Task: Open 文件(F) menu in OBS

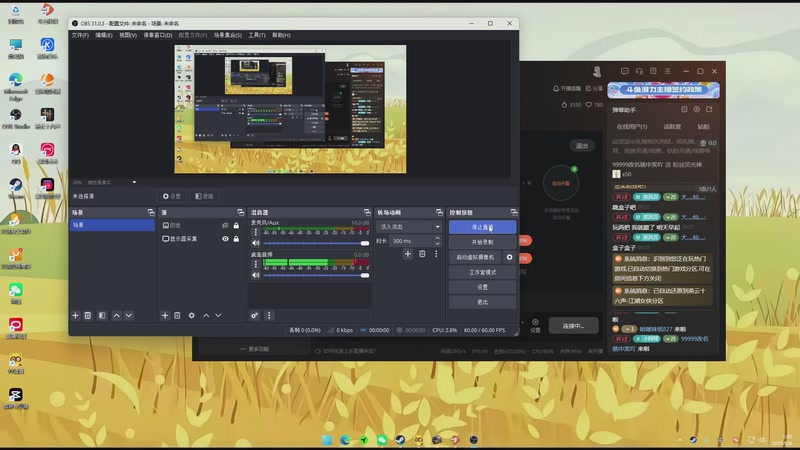Action: pyautogui.click(x=80, y=35)
